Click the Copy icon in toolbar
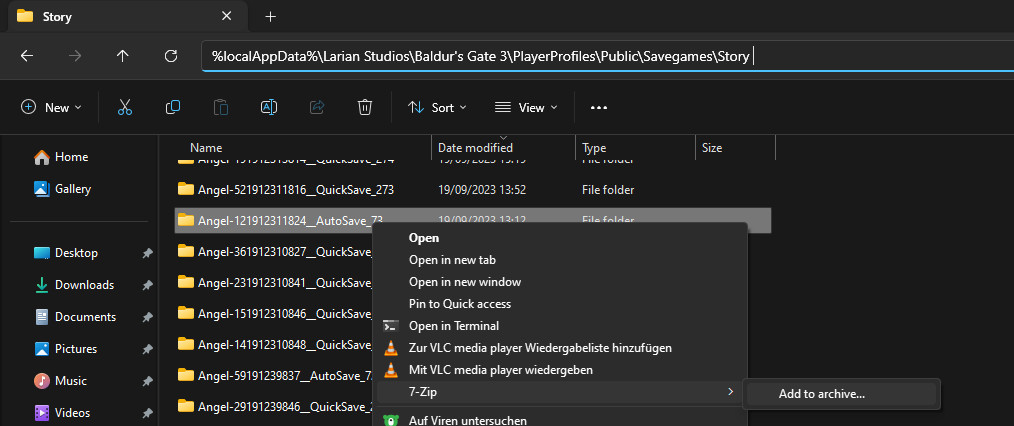This screenshot has height=426, width=1014. [173, 107]
